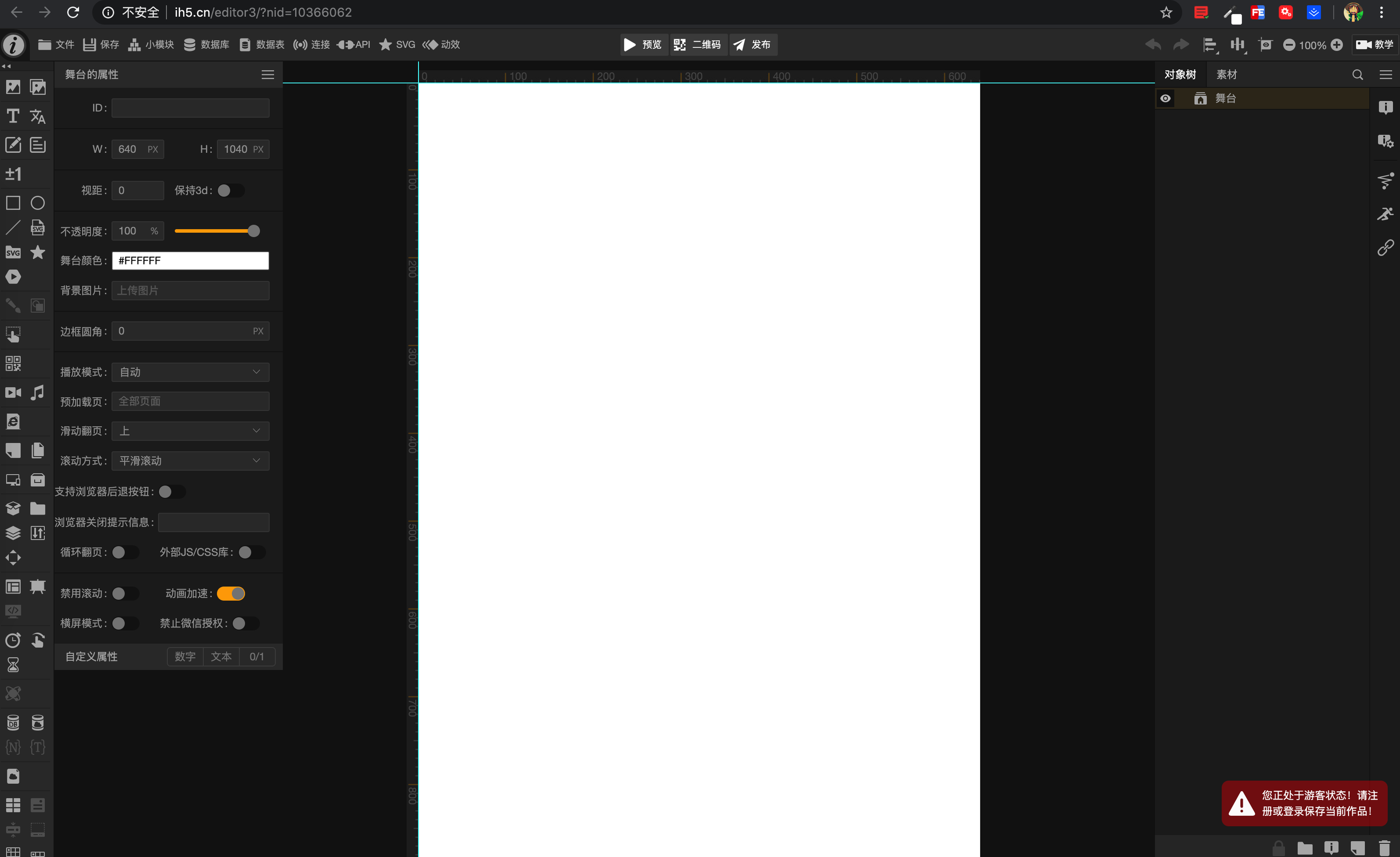
Task: Switch to the 素材 tab
Action: tap(1226, 75)
